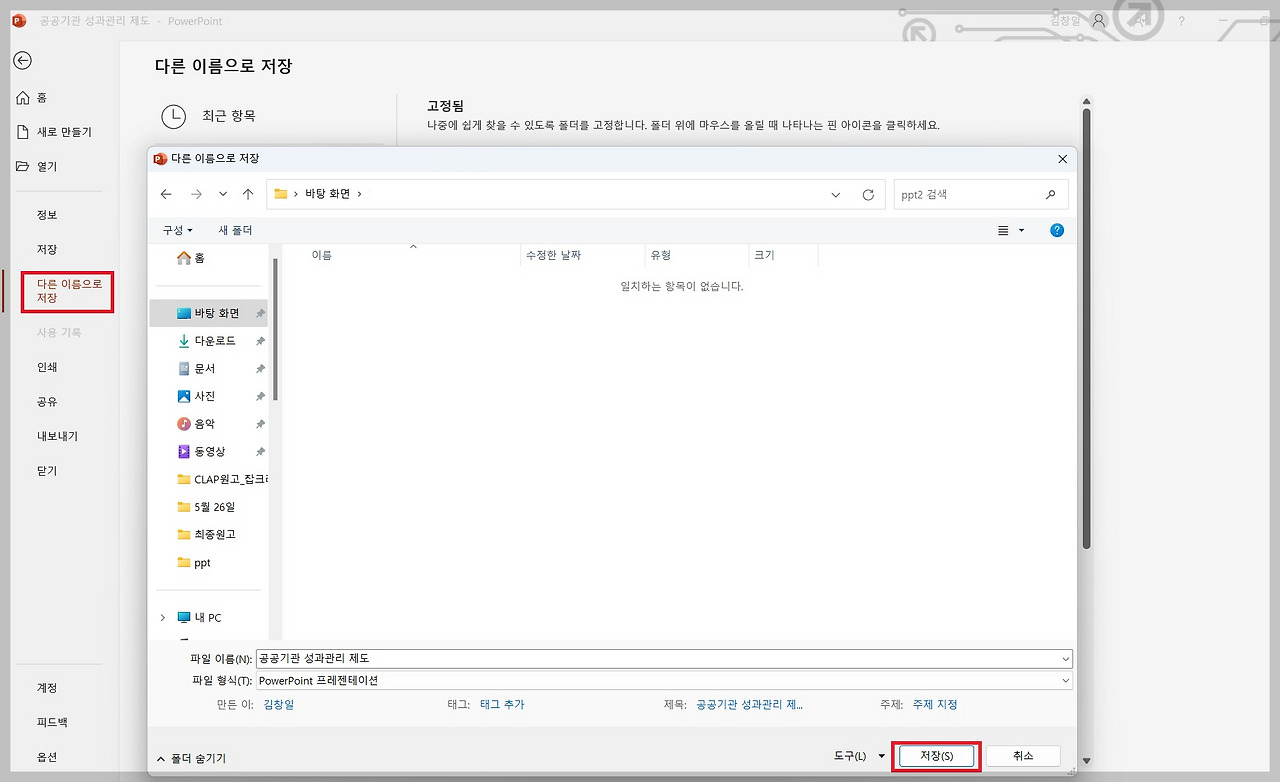Sort by 이름 column header
The height and width of the screenshot is (782, 1280).
coord(322,255)
